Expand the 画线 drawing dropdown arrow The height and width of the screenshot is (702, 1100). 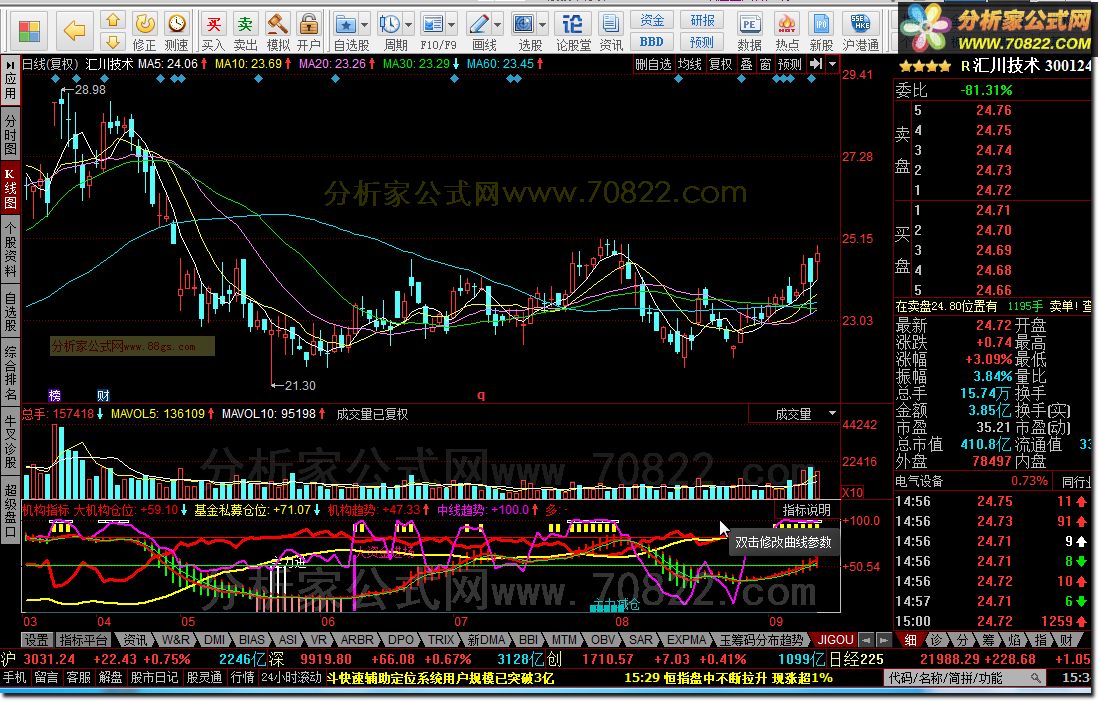click(497, 25)
